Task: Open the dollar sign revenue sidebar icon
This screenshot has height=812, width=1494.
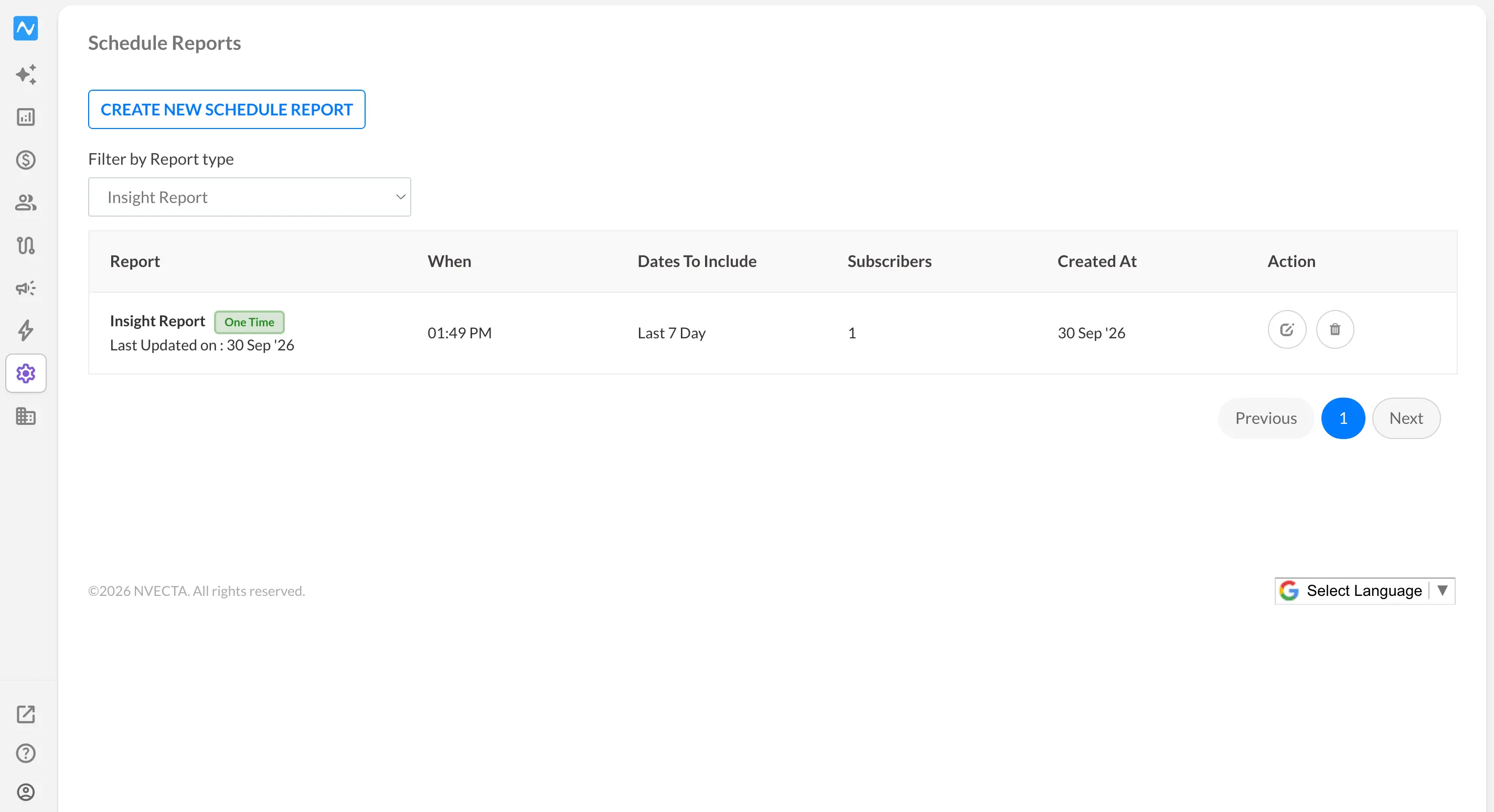Action: (26, 159)
